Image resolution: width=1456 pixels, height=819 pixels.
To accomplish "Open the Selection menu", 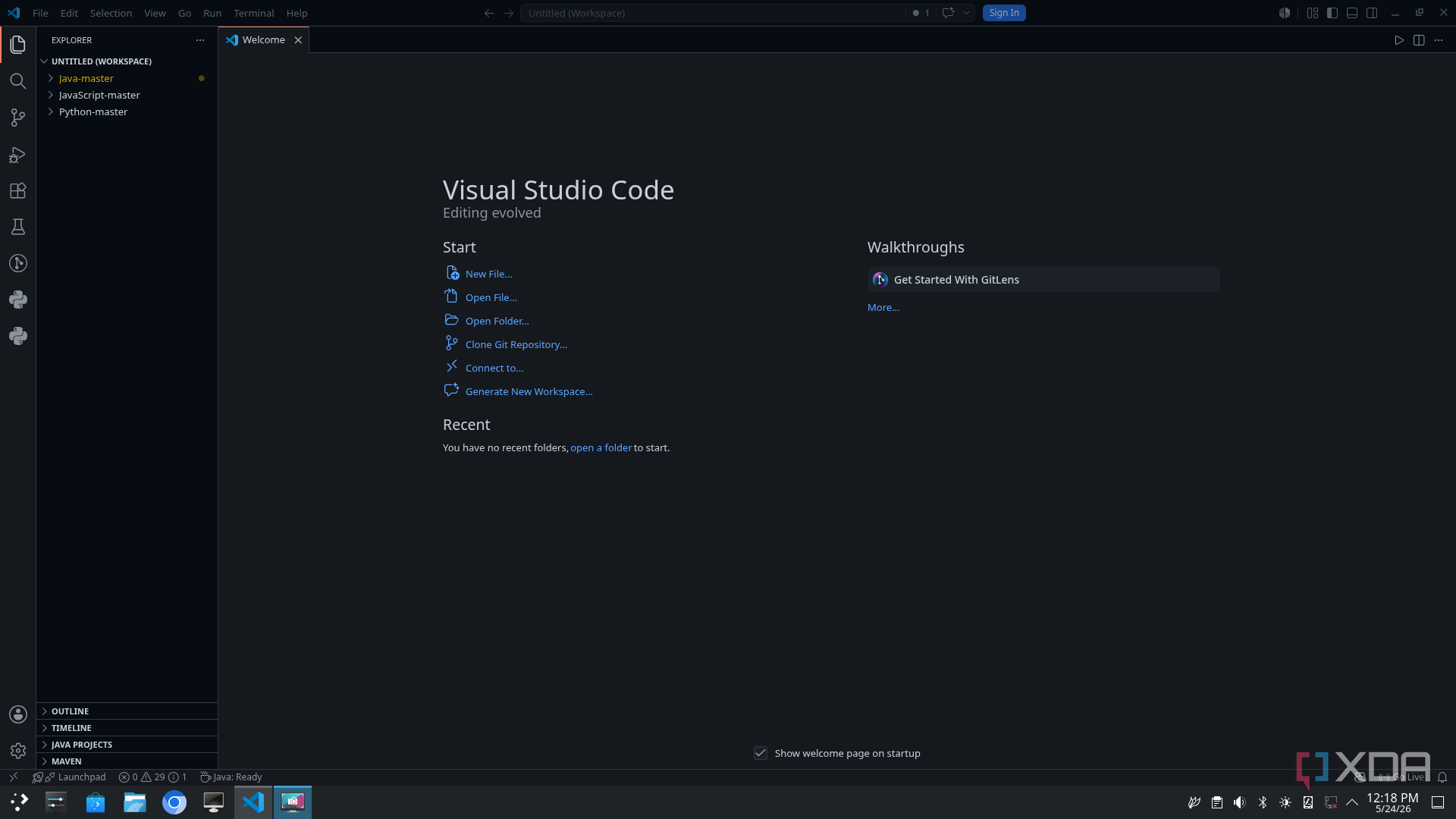I will 111,13.
